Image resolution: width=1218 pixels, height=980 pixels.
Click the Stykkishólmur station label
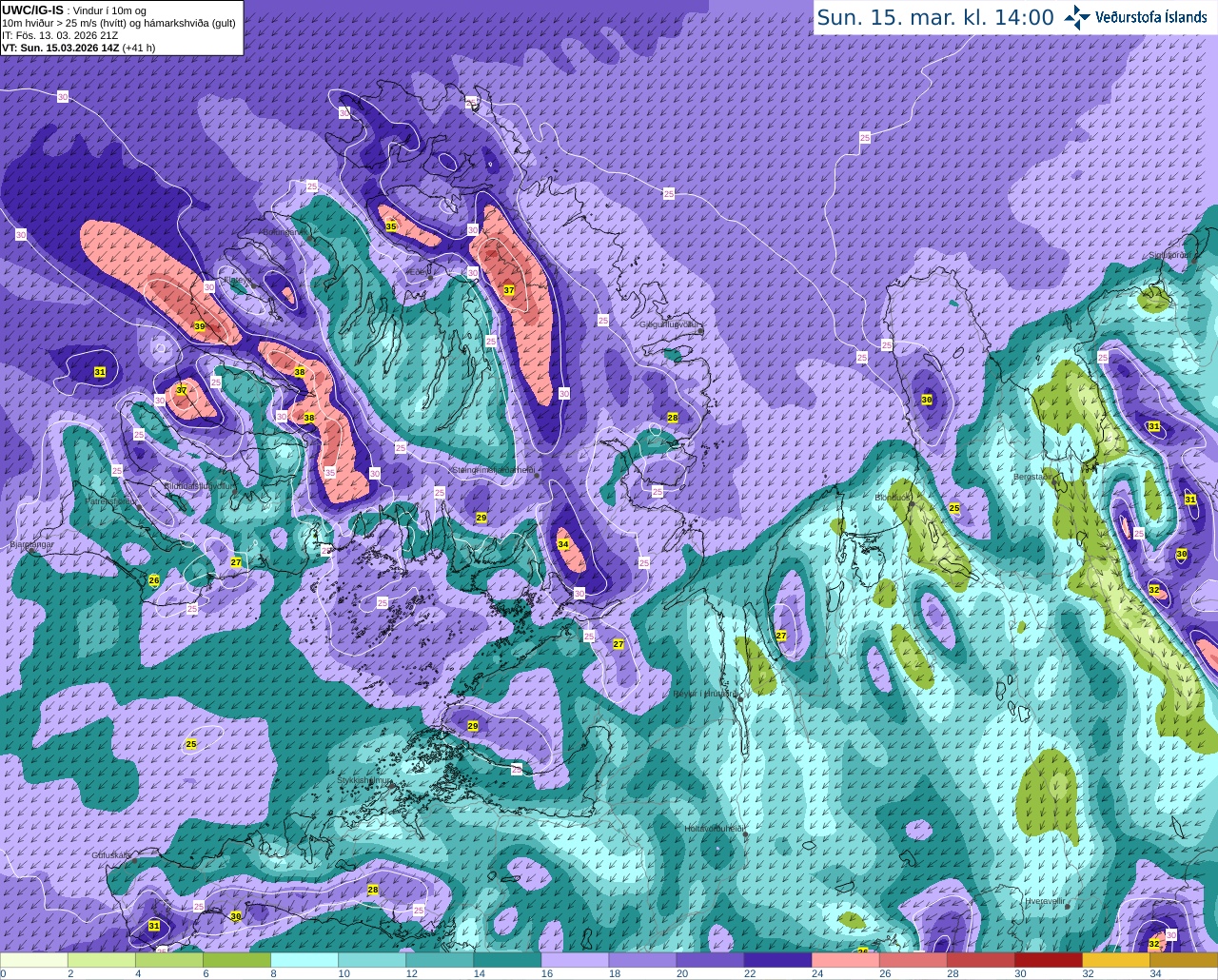(365, 779)
